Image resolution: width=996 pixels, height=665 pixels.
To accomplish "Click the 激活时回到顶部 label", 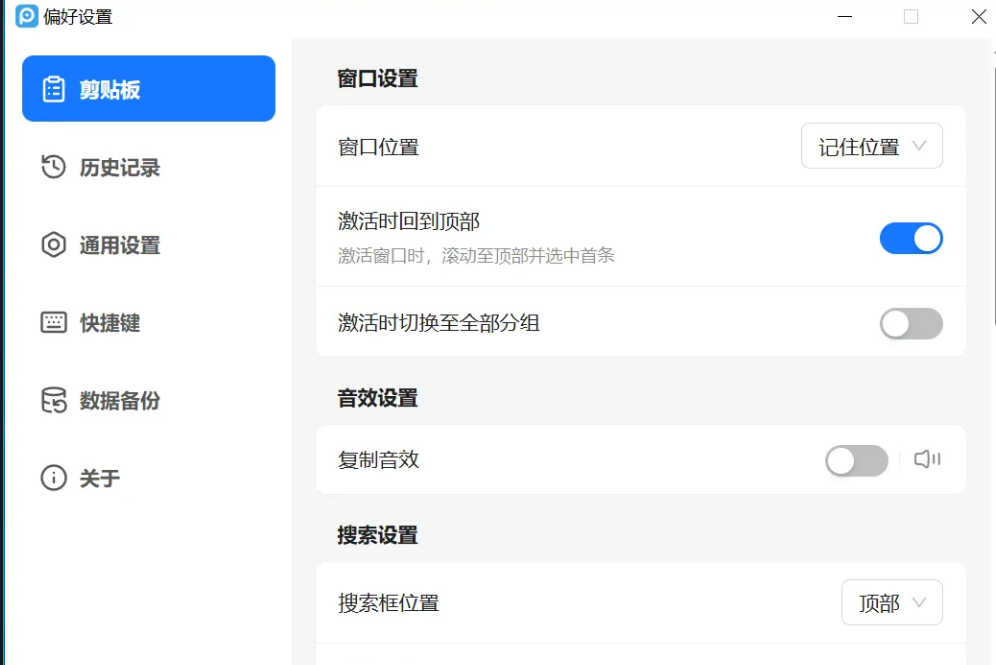I will point(408,221).
